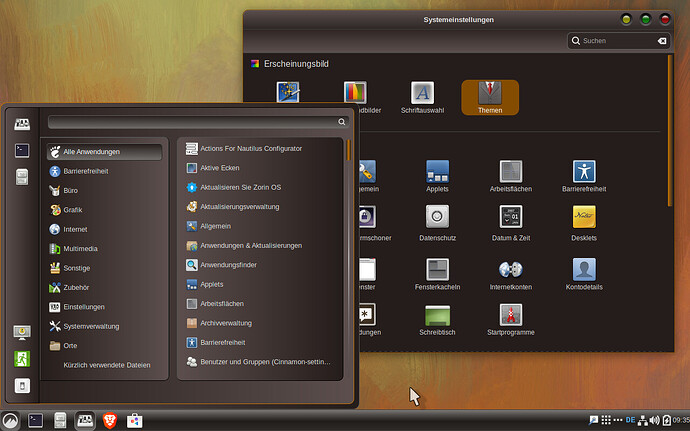Open Kürzlich verwendete Dateien in menu

106,365
